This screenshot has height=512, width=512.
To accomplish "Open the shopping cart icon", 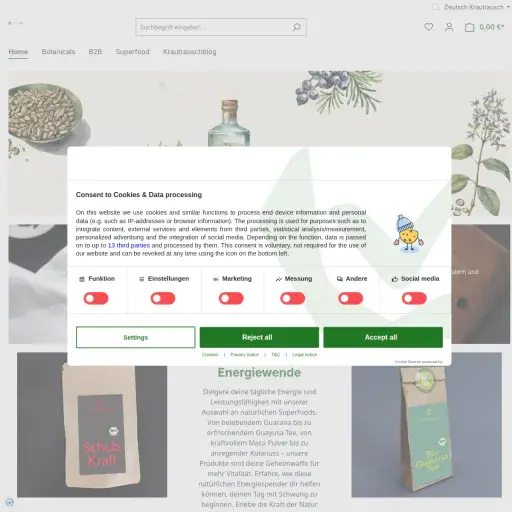I will click(x=469, y=27).
